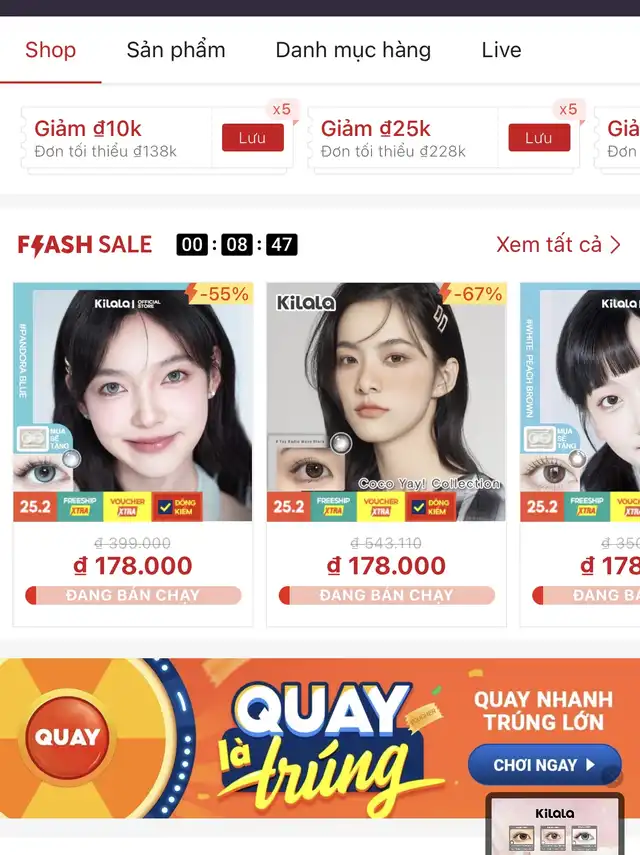Tap Đồng Kiểm checkmark badge on second product
The image size is (640, 855).
431,507
